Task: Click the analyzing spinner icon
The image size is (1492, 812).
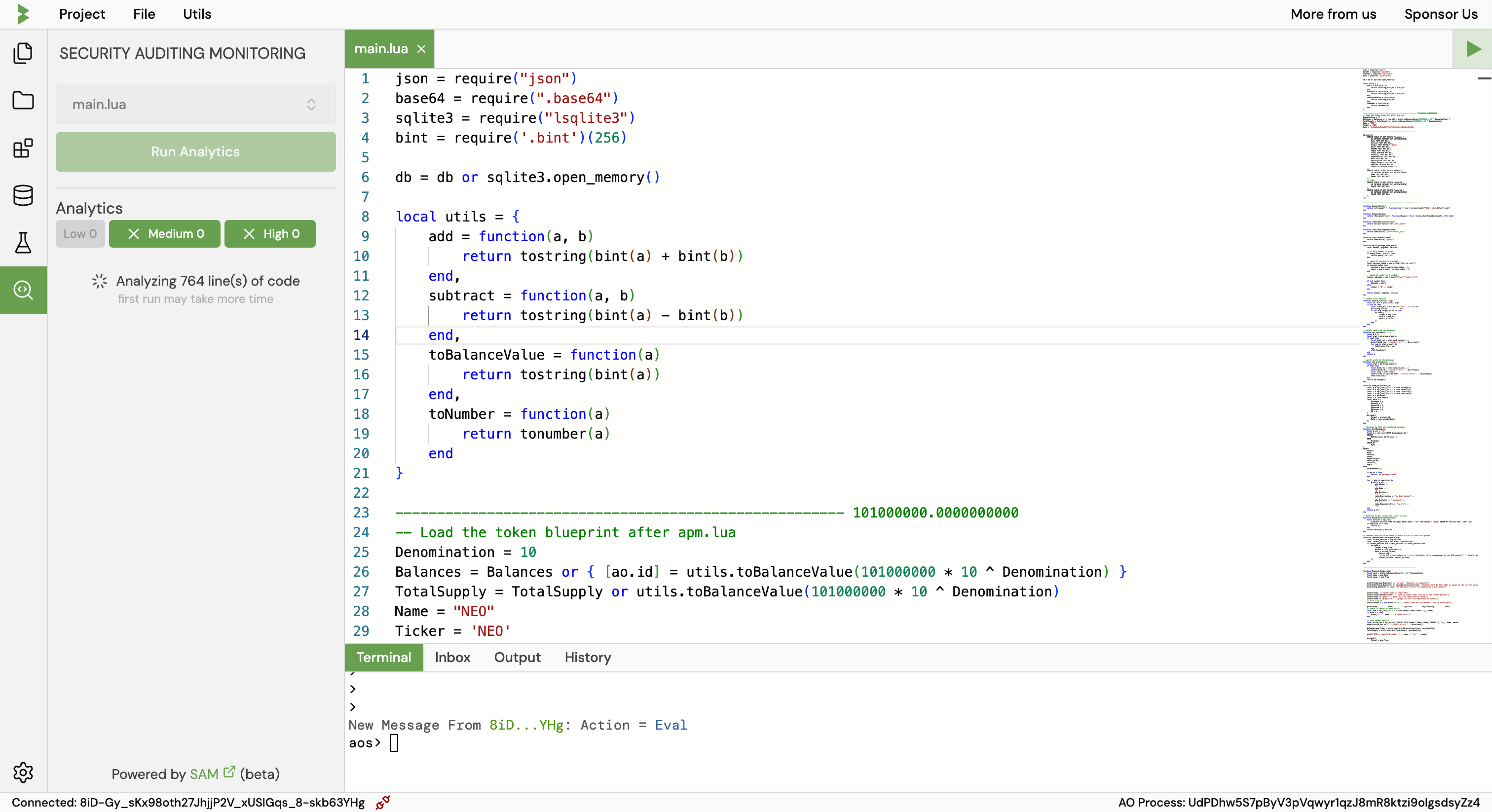Action: coord(100,282)
